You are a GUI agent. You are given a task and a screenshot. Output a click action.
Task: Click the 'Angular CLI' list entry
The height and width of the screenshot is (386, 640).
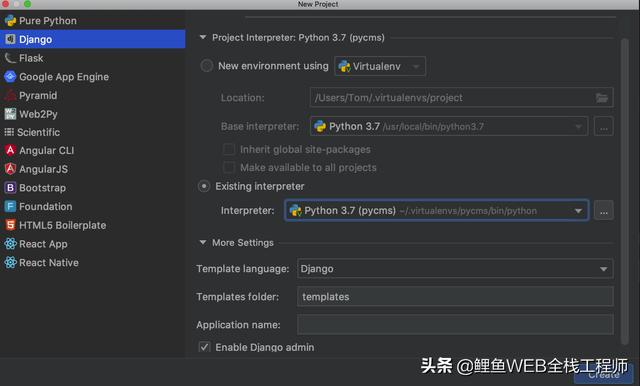93,150
